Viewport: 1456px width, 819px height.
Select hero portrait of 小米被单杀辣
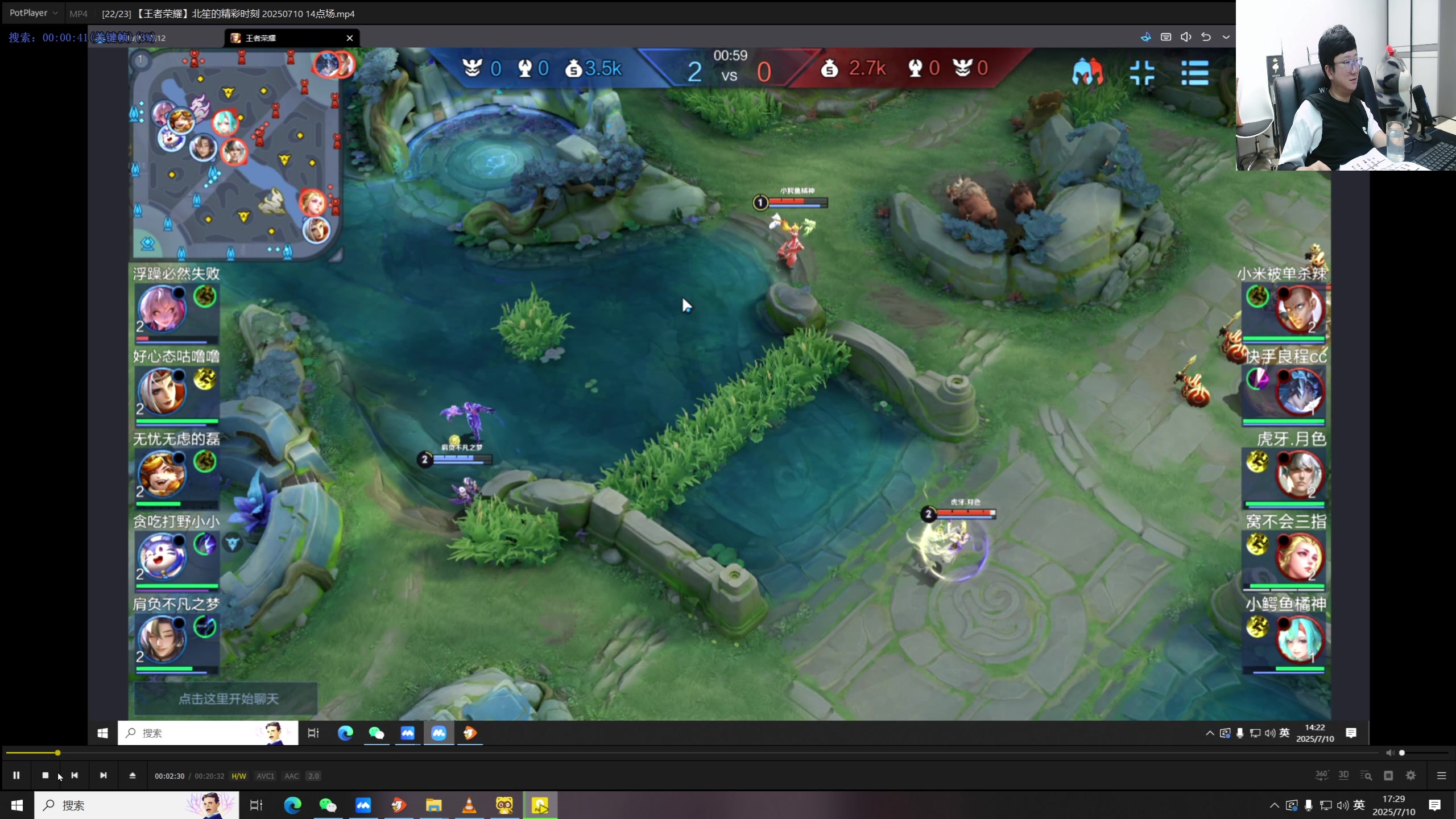[1300, 309]
